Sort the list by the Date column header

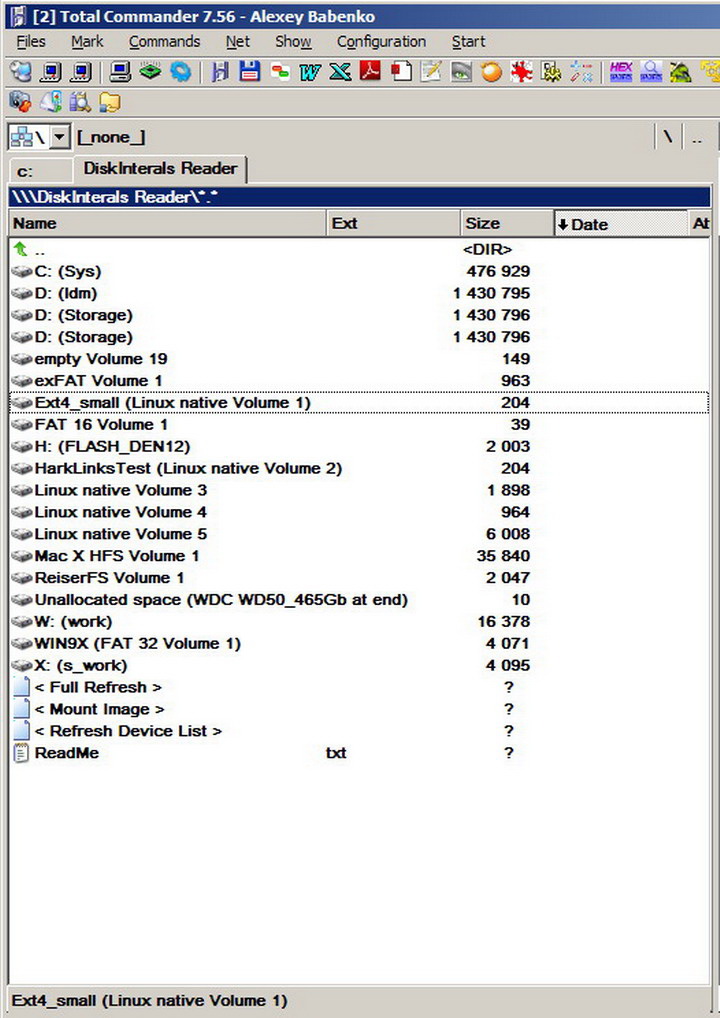tap(619, 224)
